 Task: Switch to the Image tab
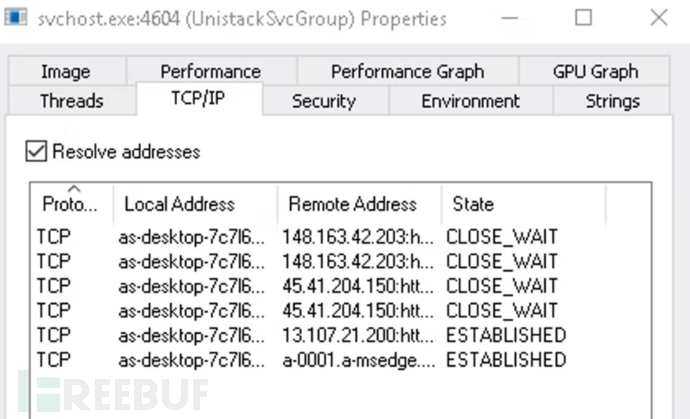coord(66,72)
